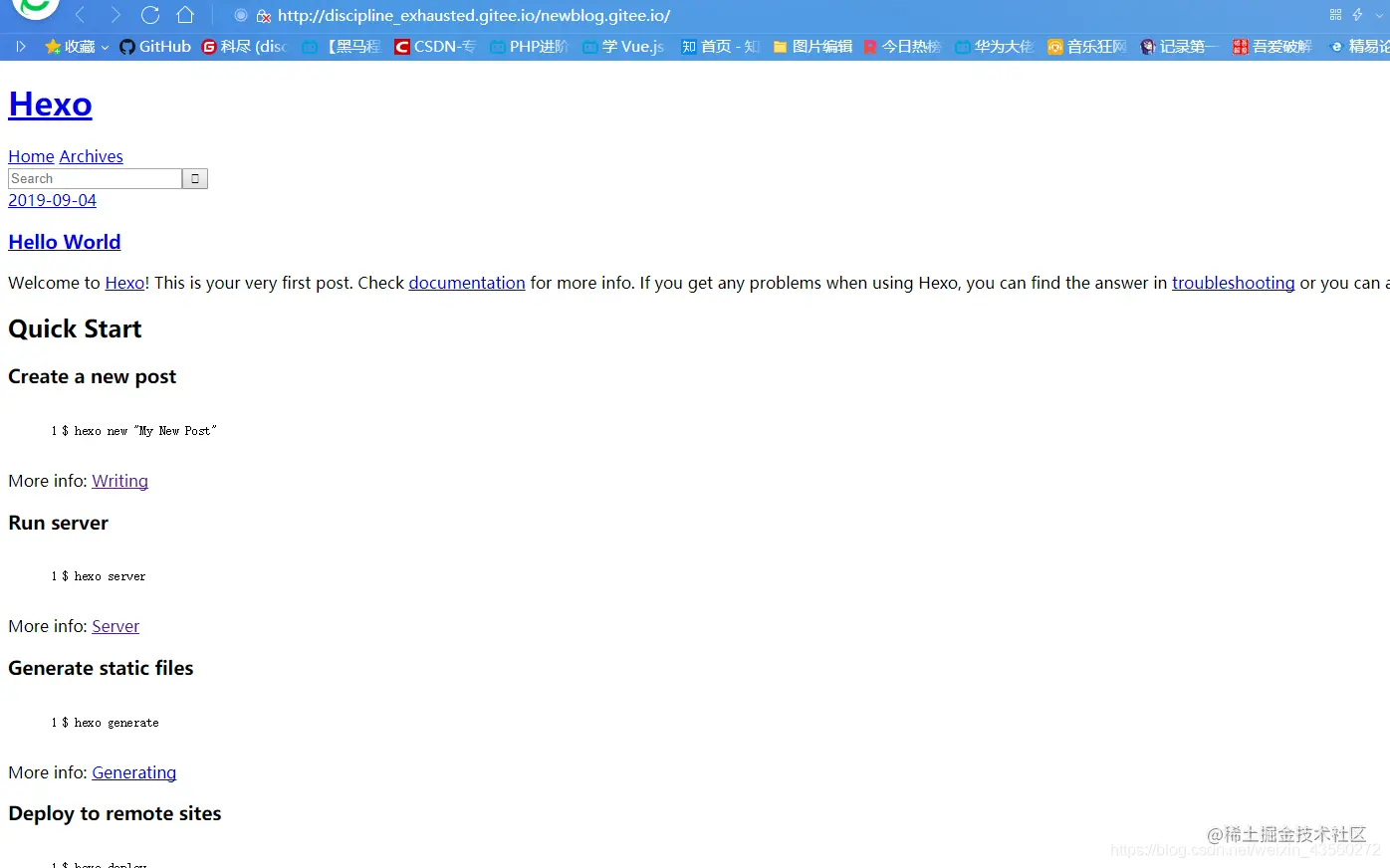The image size is (1390, 868).
Task: Open the Server more info link
Action: (x=116, y=626)
